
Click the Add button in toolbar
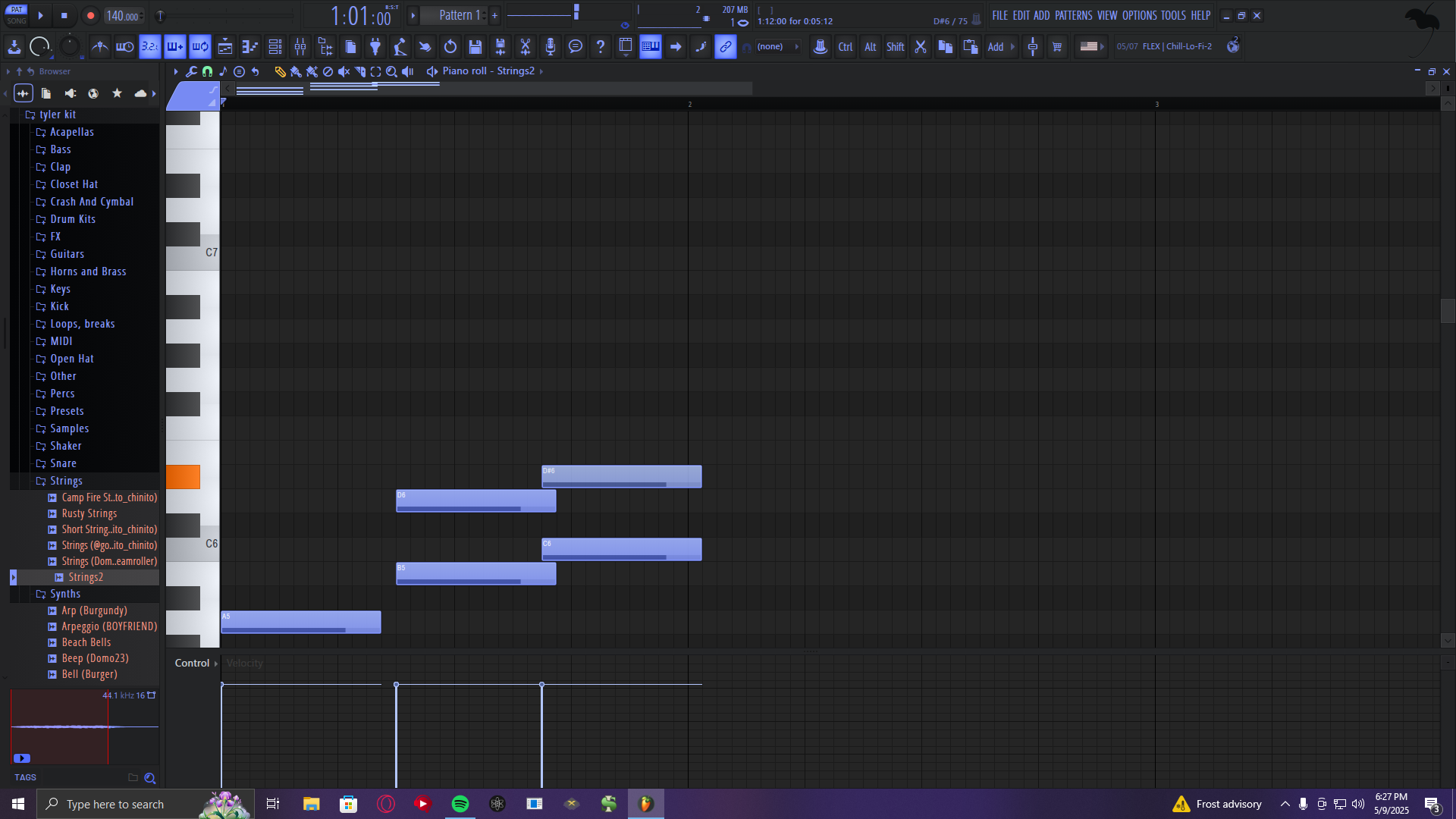(x=995, y=47)
